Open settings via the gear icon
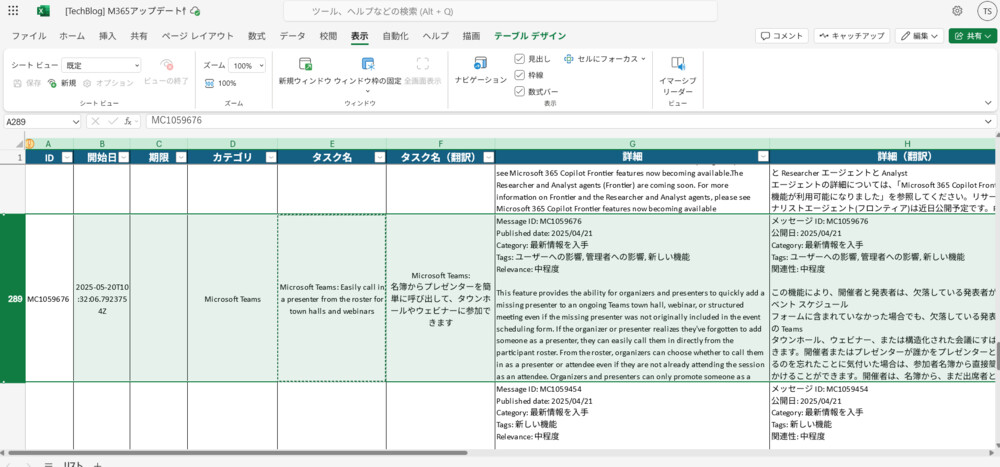The height and width of the screenshot is (467, 1000). 957,11
